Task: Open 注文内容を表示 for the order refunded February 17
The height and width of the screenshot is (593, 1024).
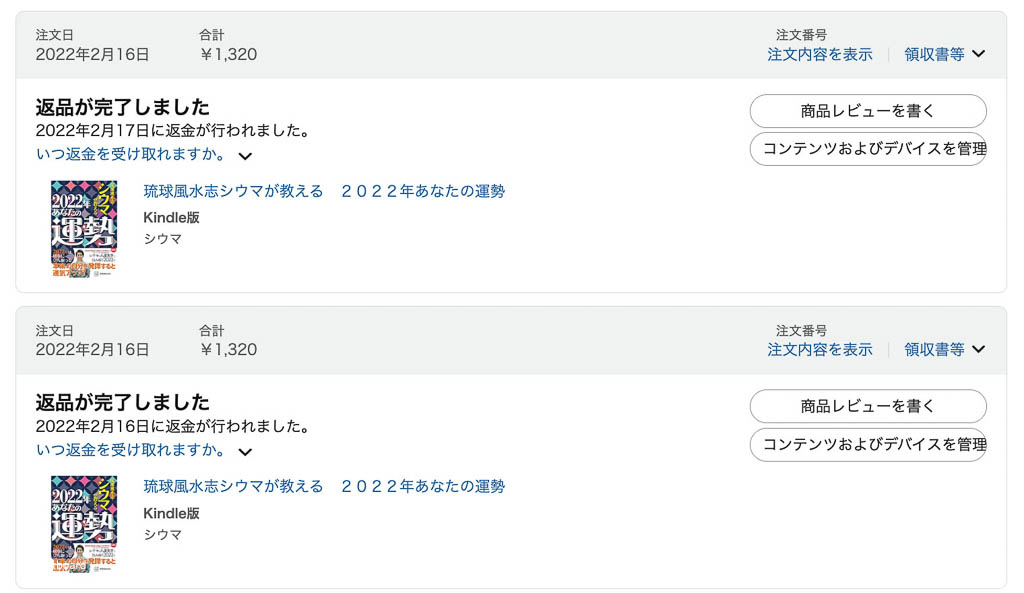Action: pos(819,54)
